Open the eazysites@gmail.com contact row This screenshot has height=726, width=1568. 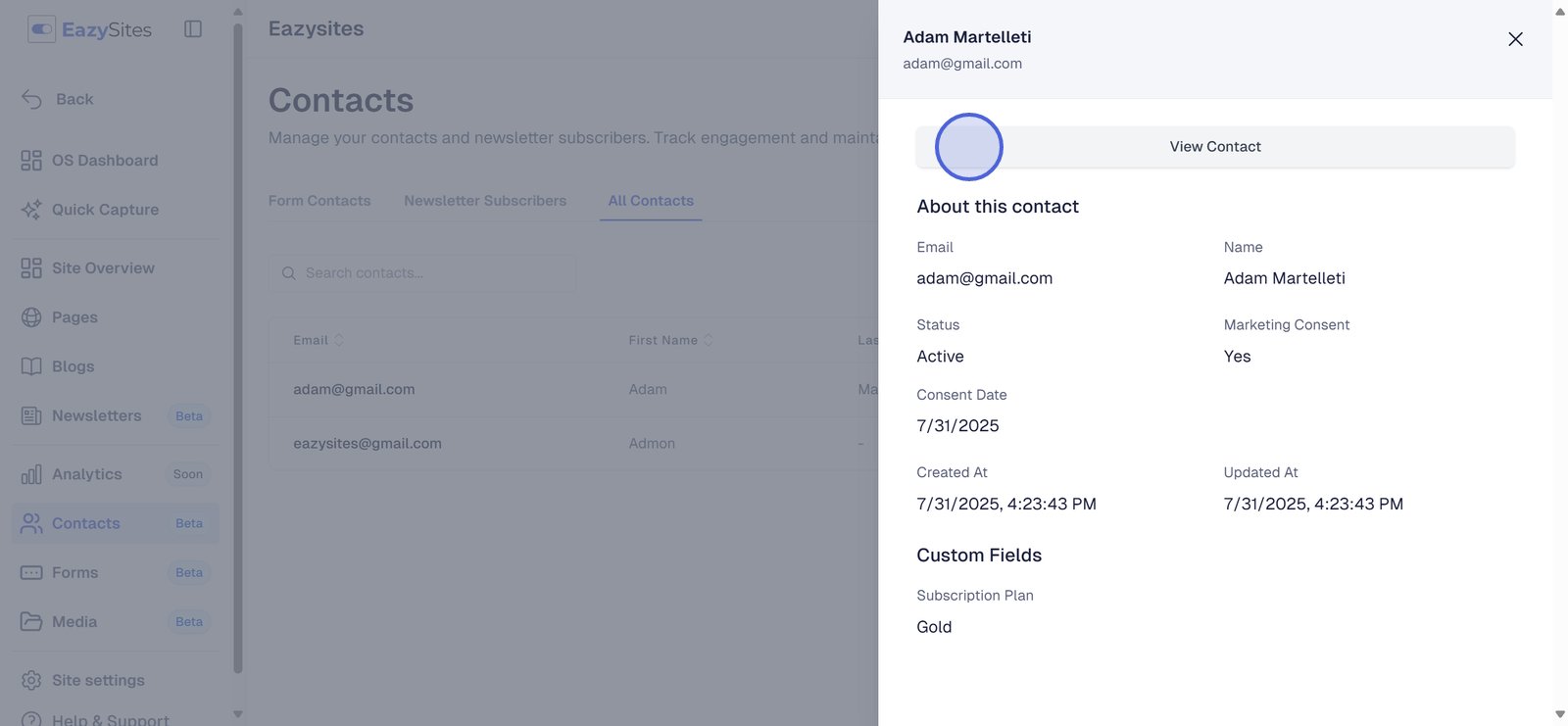pyautogui.click(x=367, y=444)
